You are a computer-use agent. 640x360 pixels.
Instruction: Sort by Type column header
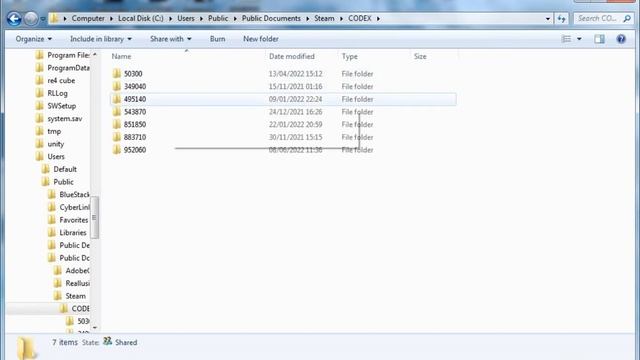tap(349, 56)
